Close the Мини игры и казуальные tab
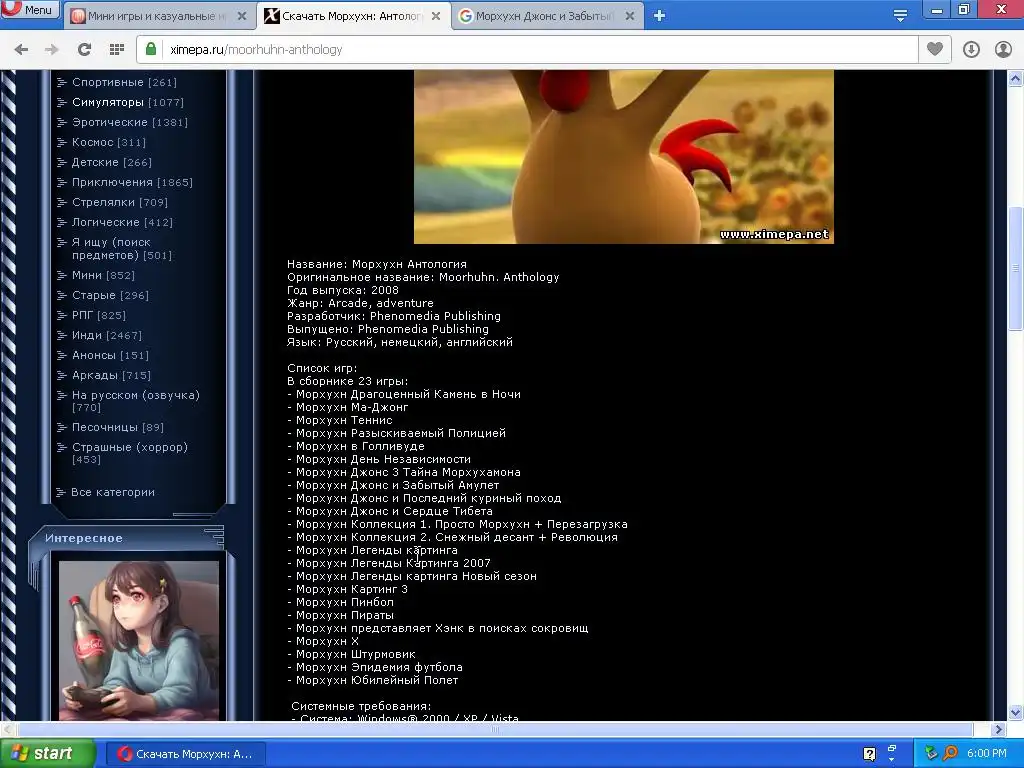 pos(242,16)
